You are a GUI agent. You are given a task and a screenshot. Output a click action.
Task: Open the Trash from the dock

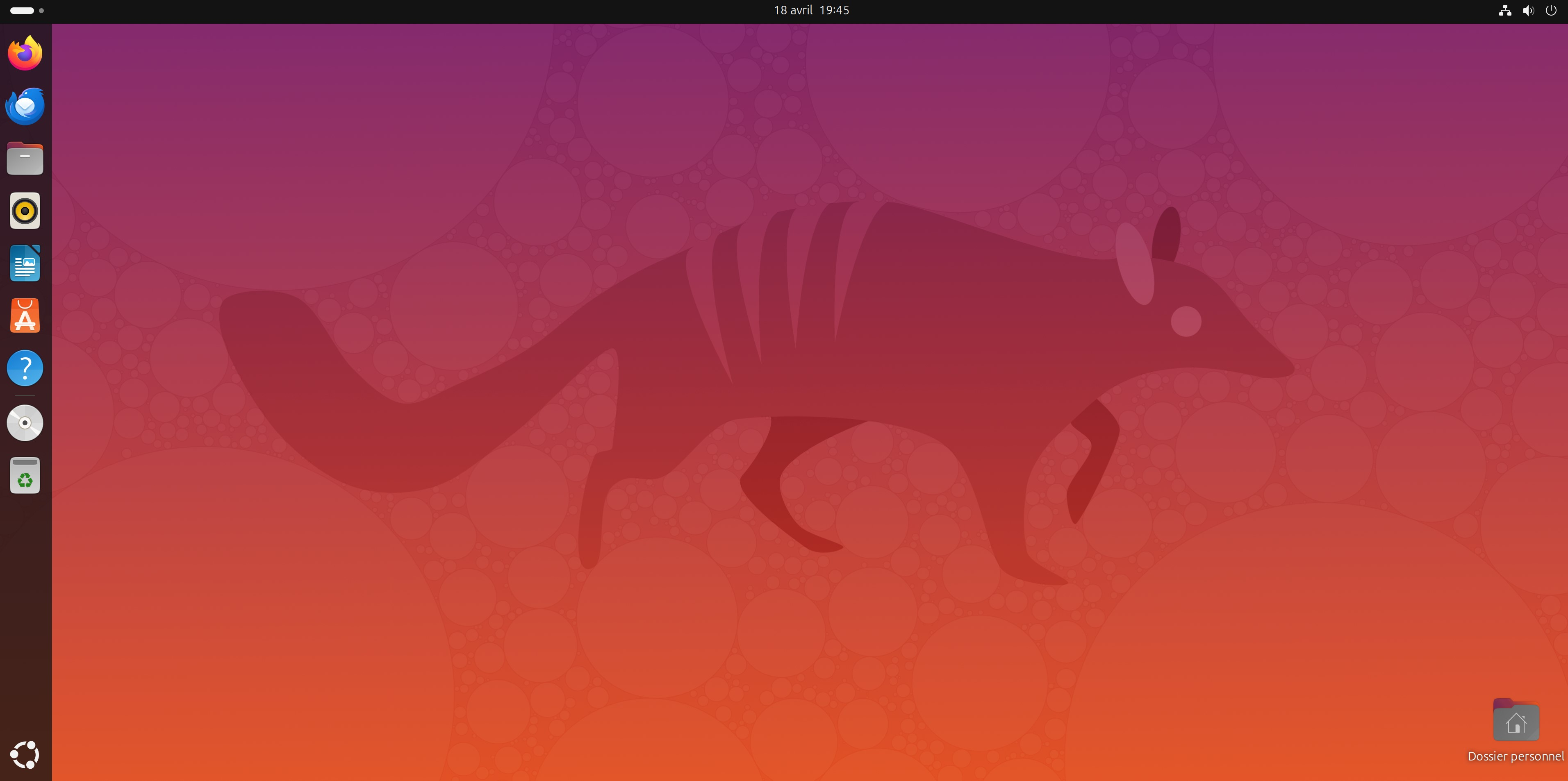(24, 475)
